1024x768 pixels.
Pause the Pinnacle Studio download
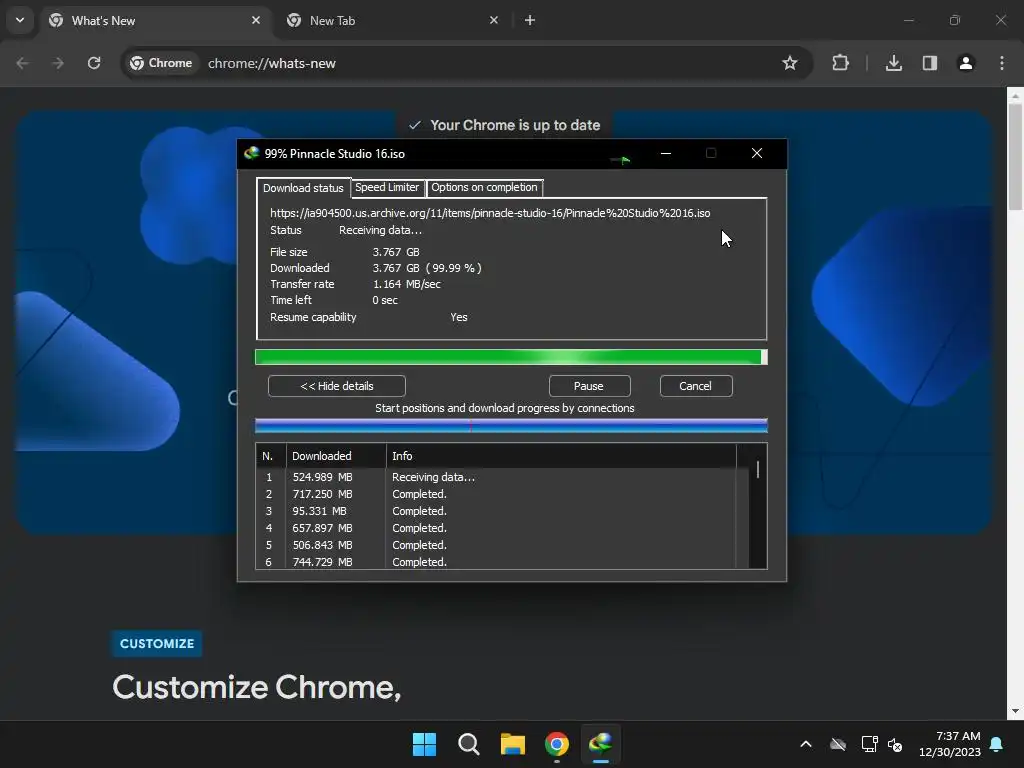(589, 386)
